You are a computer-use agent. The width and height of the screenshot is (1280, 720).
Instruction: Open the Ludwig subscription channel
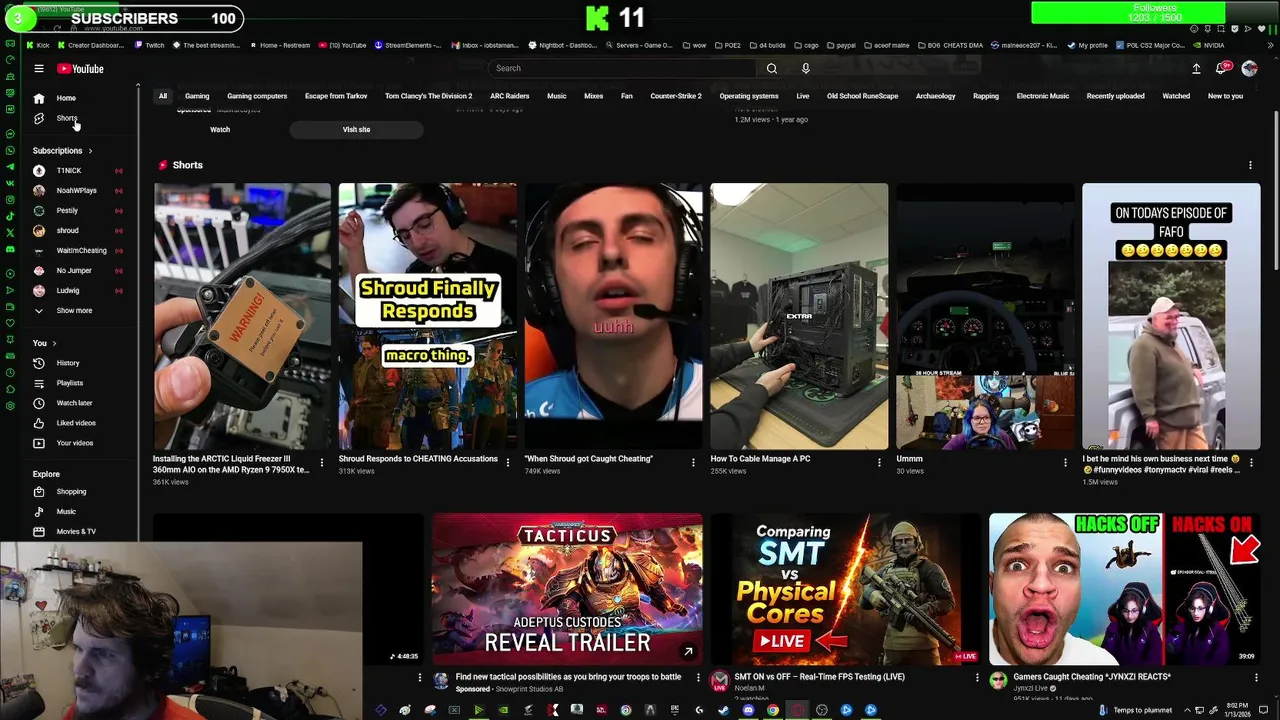[67, 291]
